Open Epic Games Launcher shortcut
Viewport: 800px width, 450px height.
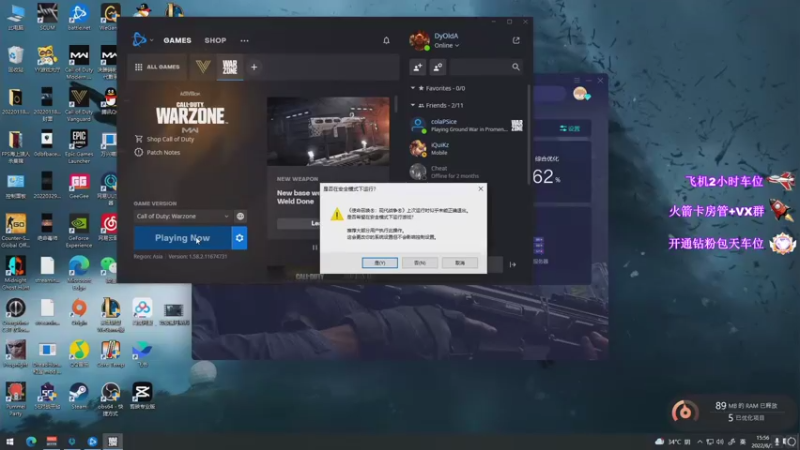79,146
